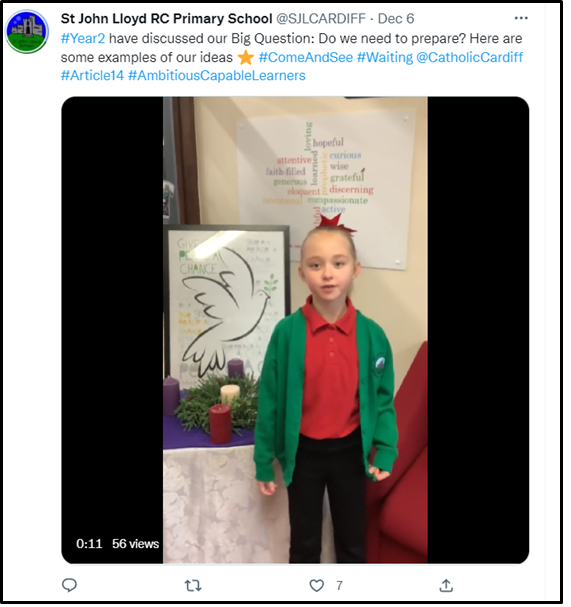Visit the @CatholicCardiff mention
Viewport: 571px width, 607px height.
pyautogui.click(x=470, y=58)
